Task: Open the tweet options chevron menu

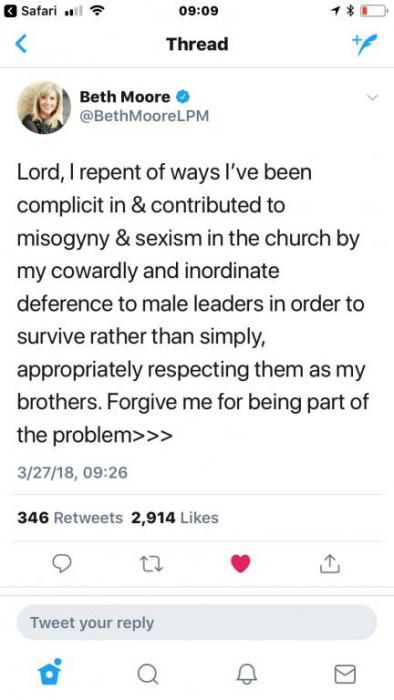Action: (x=372, y=97)
